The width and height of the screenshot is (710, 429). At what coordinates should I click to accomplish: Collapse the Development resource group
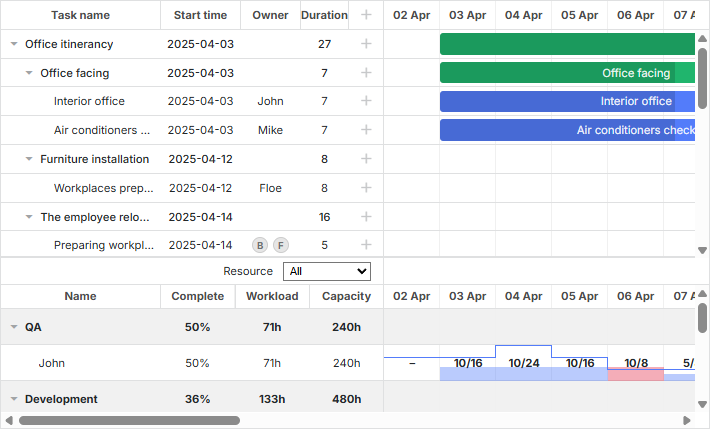13,399
